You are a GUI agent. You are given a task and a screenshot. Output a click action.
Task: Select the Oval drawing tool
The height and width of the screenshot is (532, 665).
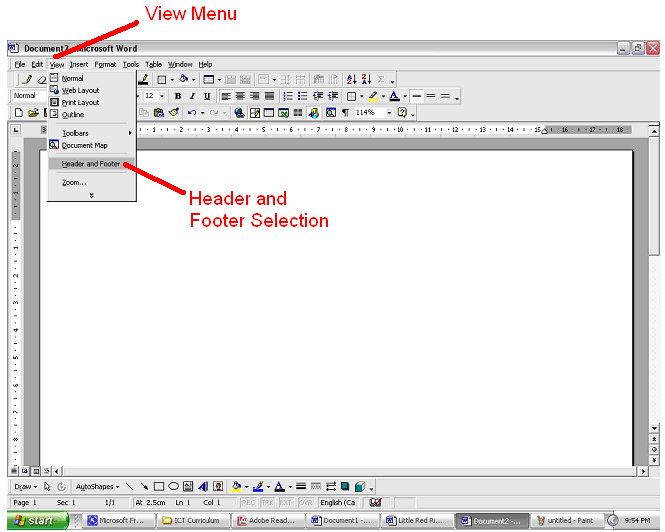173,487
